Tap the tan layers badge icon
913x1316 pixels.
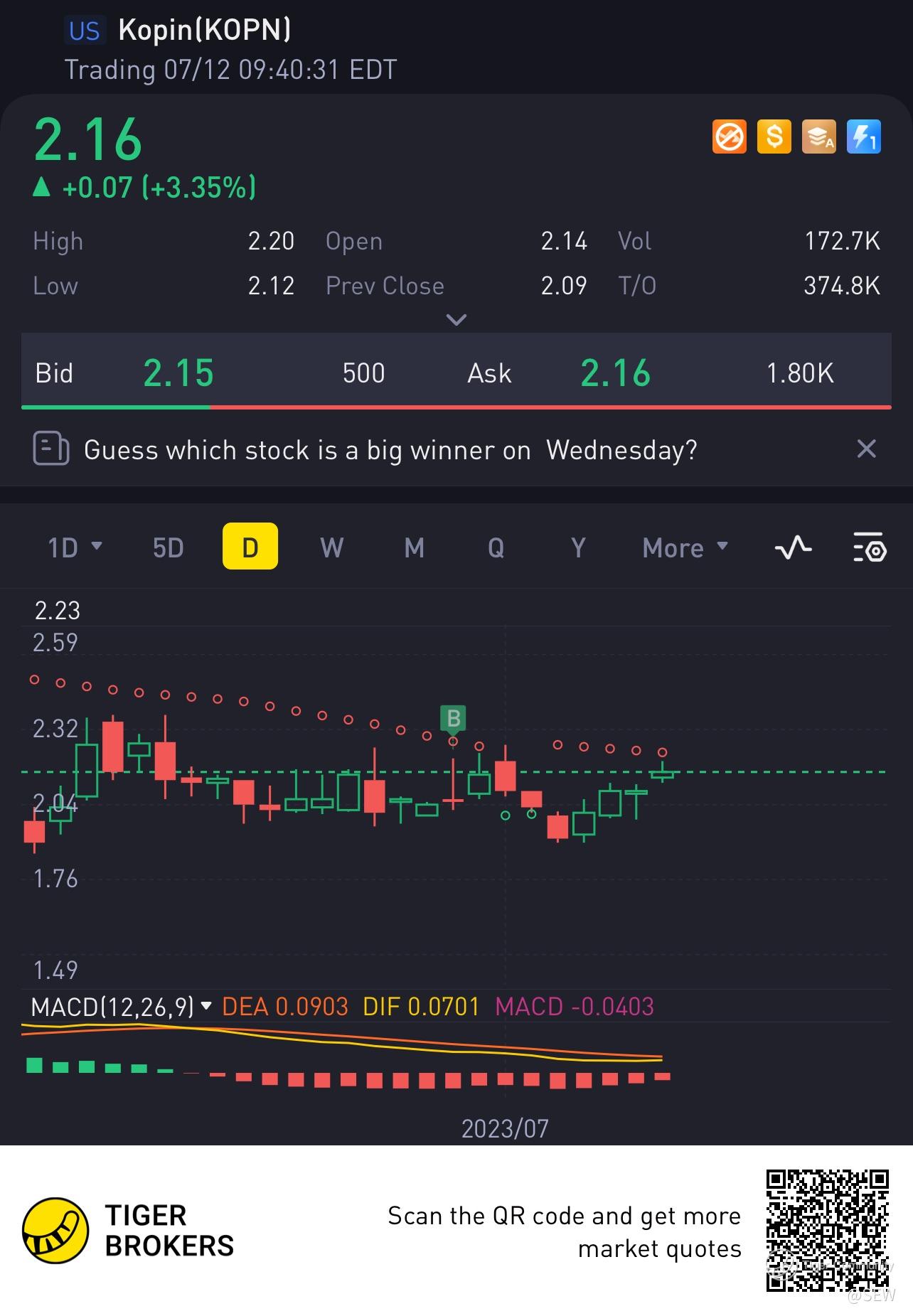pyautogui.click(x=819, y=137)
